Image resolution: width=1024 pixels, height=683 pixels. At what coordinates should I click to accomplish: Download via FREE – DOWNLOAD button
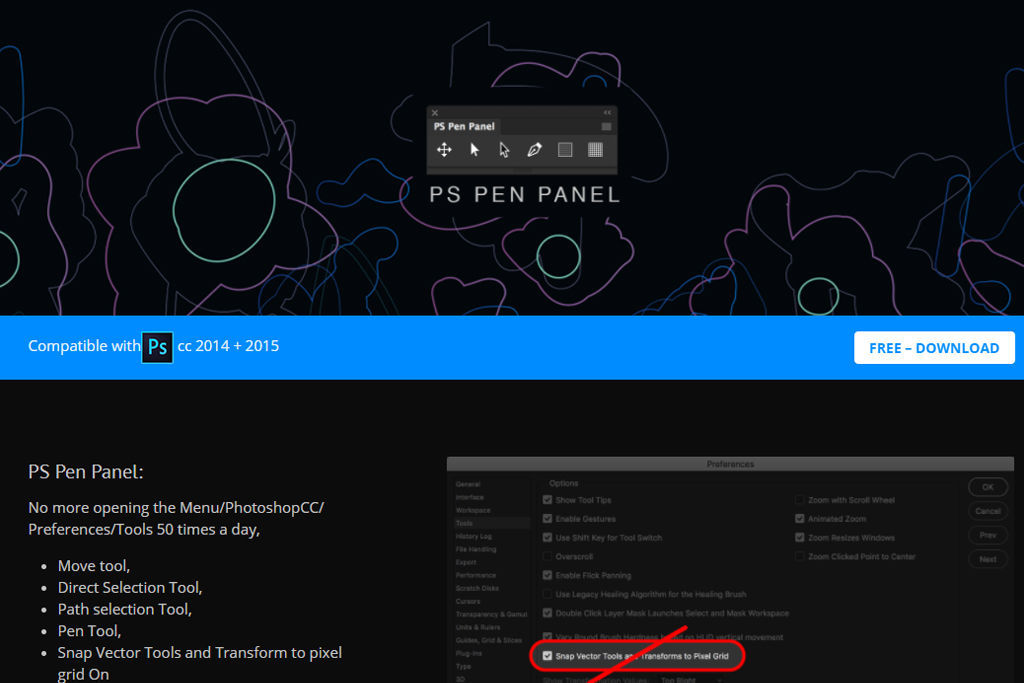point(934,347)
